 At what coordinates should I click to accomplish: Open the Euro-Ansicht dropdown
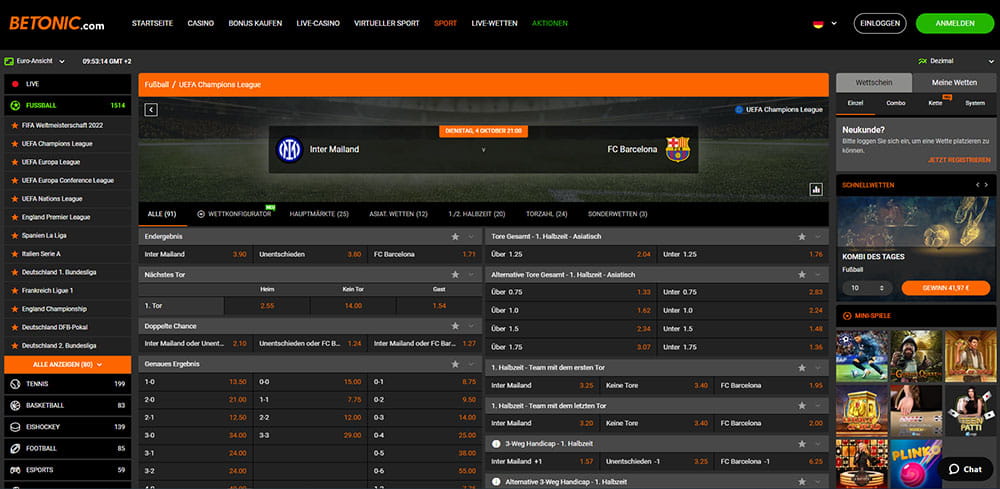[x=62, y=62]
